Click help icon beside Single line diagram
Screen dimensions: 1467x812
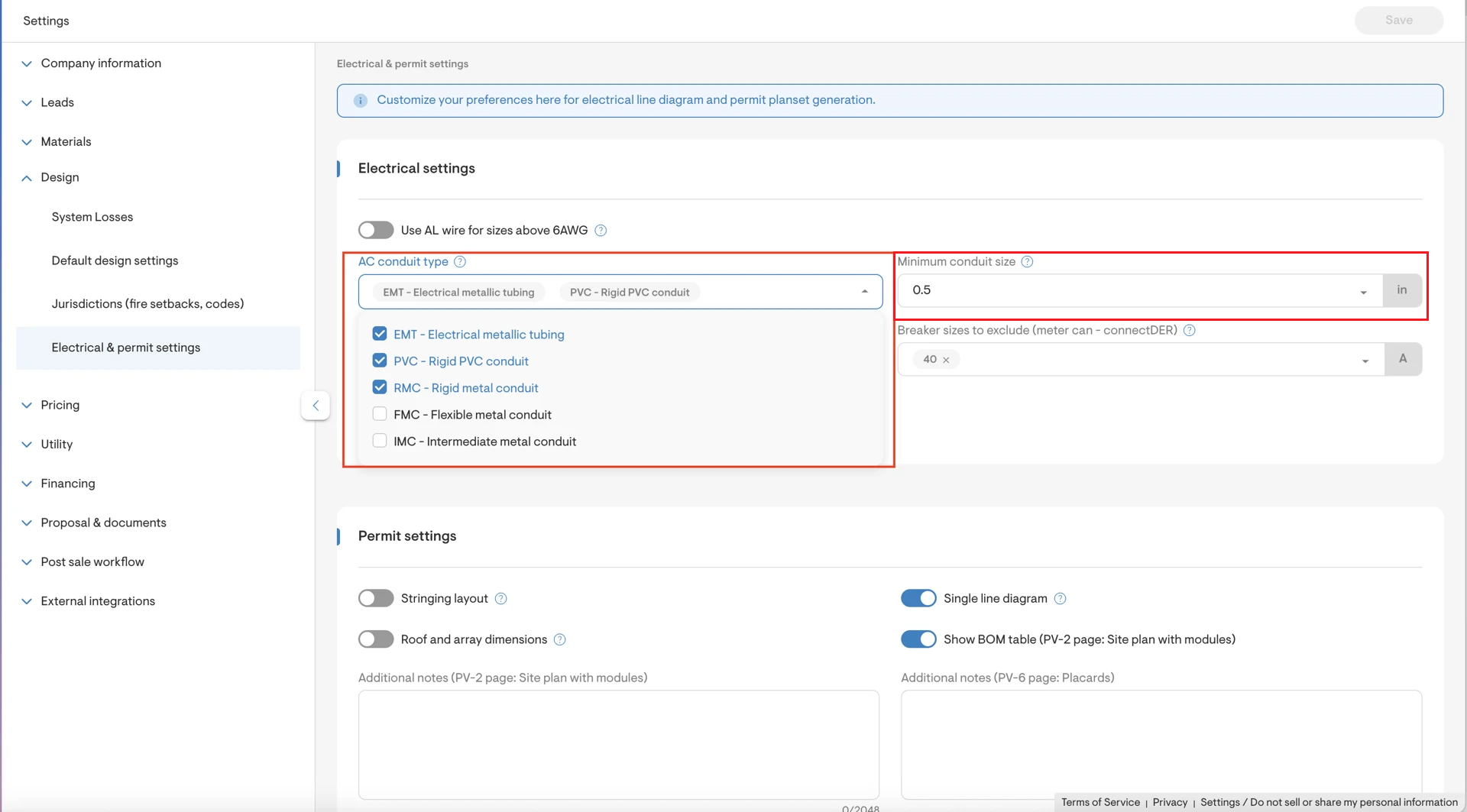click(1060, 599)
